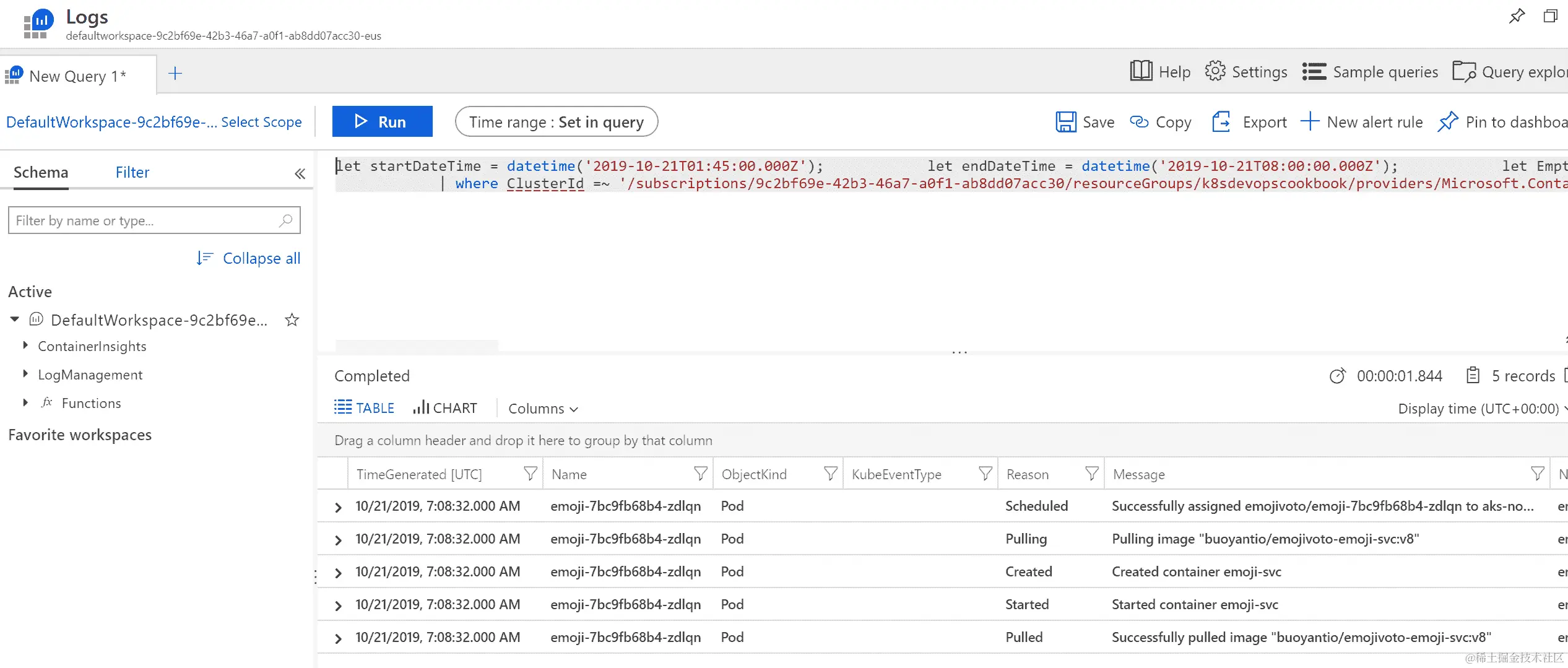The image size is (1568, 668).
Task: Click the sidebar vertical drag handle dots
Action: (316, 577)
